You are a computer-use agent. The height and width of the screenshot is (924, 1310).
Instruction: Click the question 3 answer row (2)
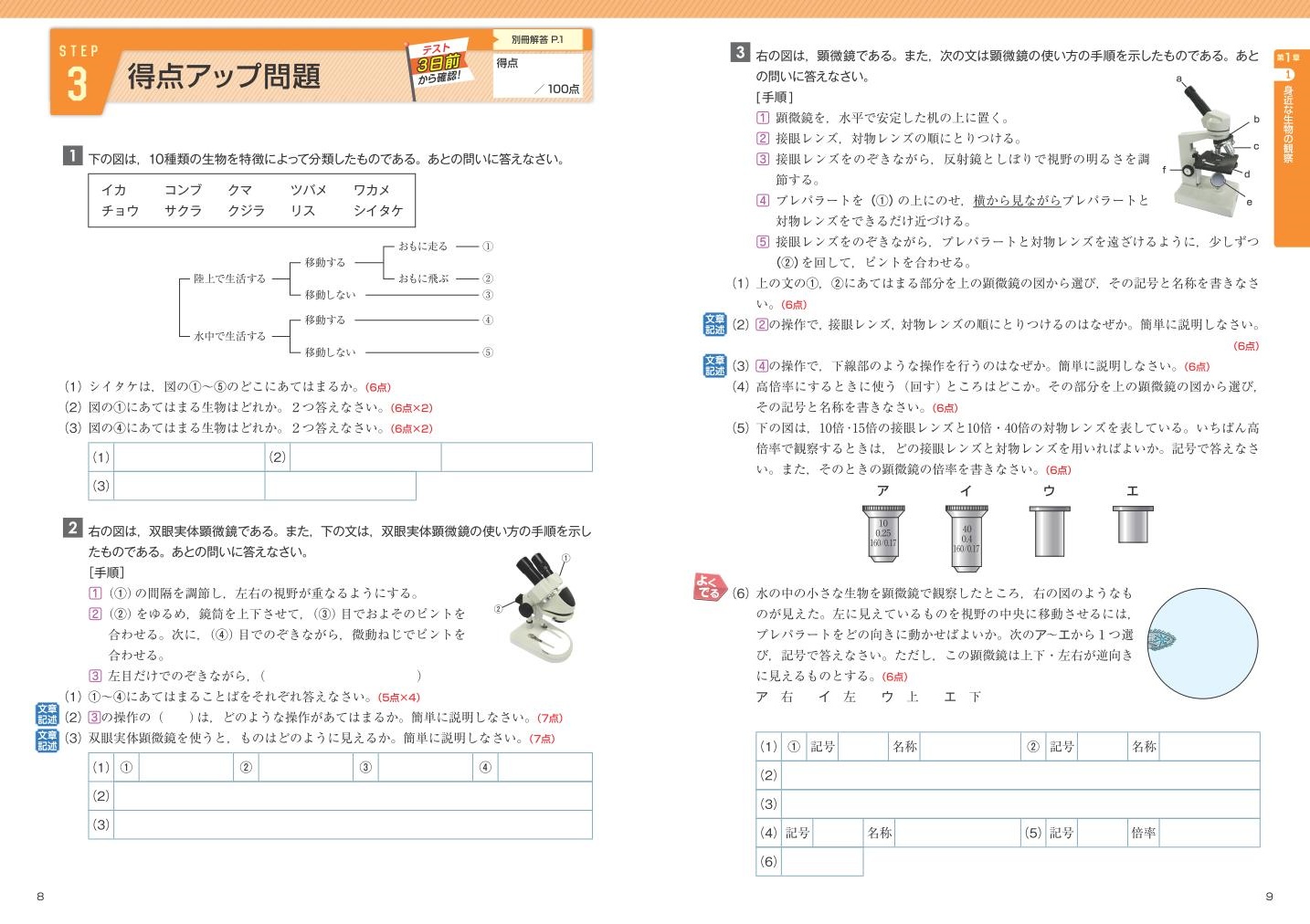[1020, 775]
